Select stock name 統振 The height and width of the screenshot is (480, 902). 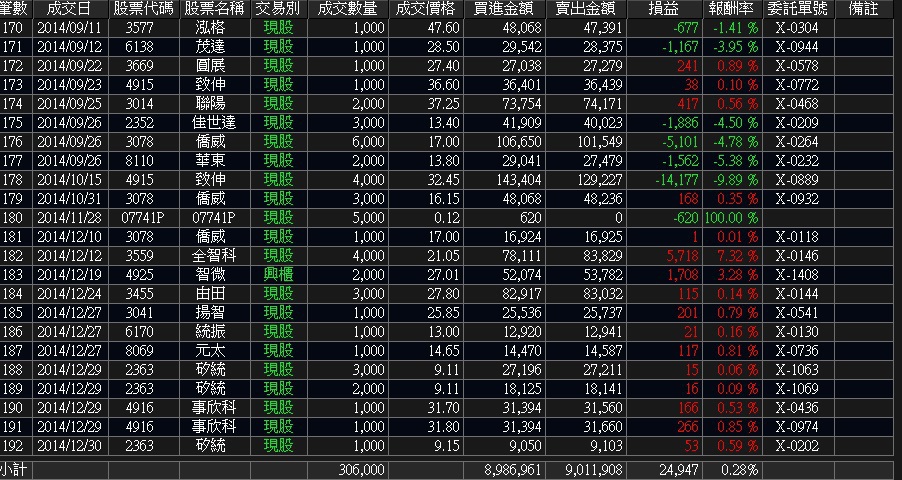pyautogui.click(x=211, y=332)
